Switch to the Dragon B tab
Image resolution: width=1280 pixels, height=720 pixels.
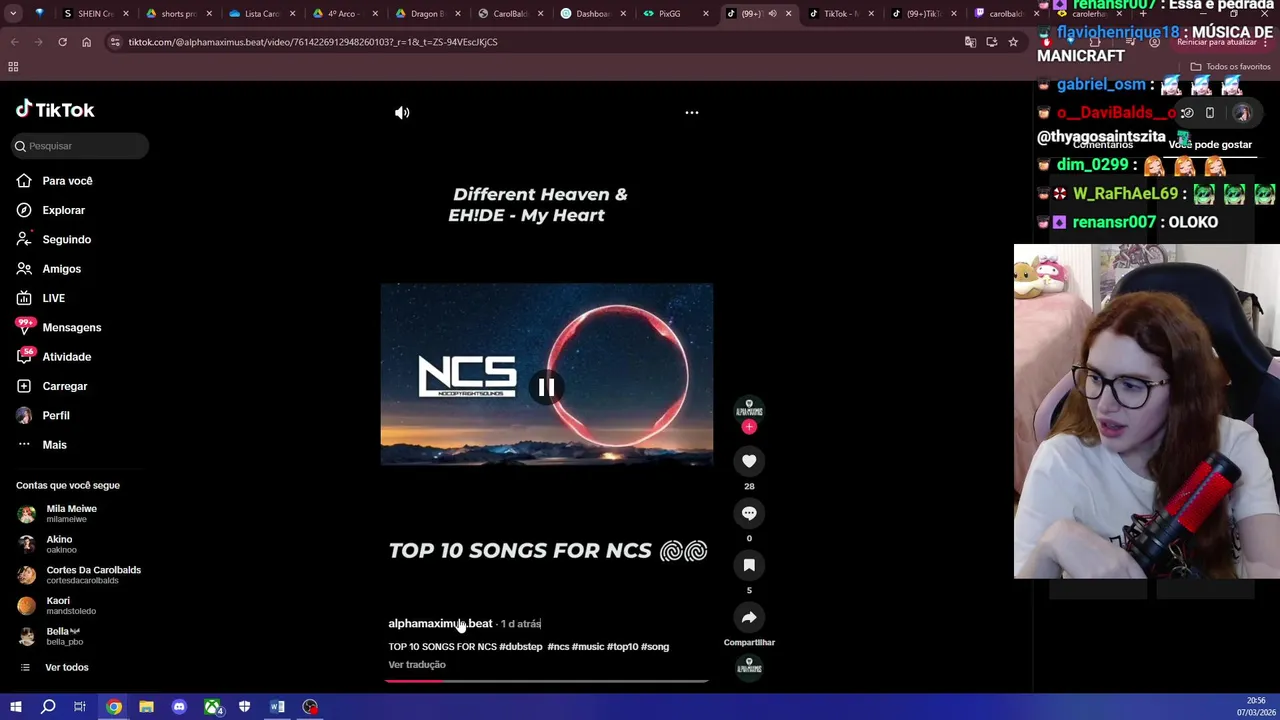tap(427, 14)
